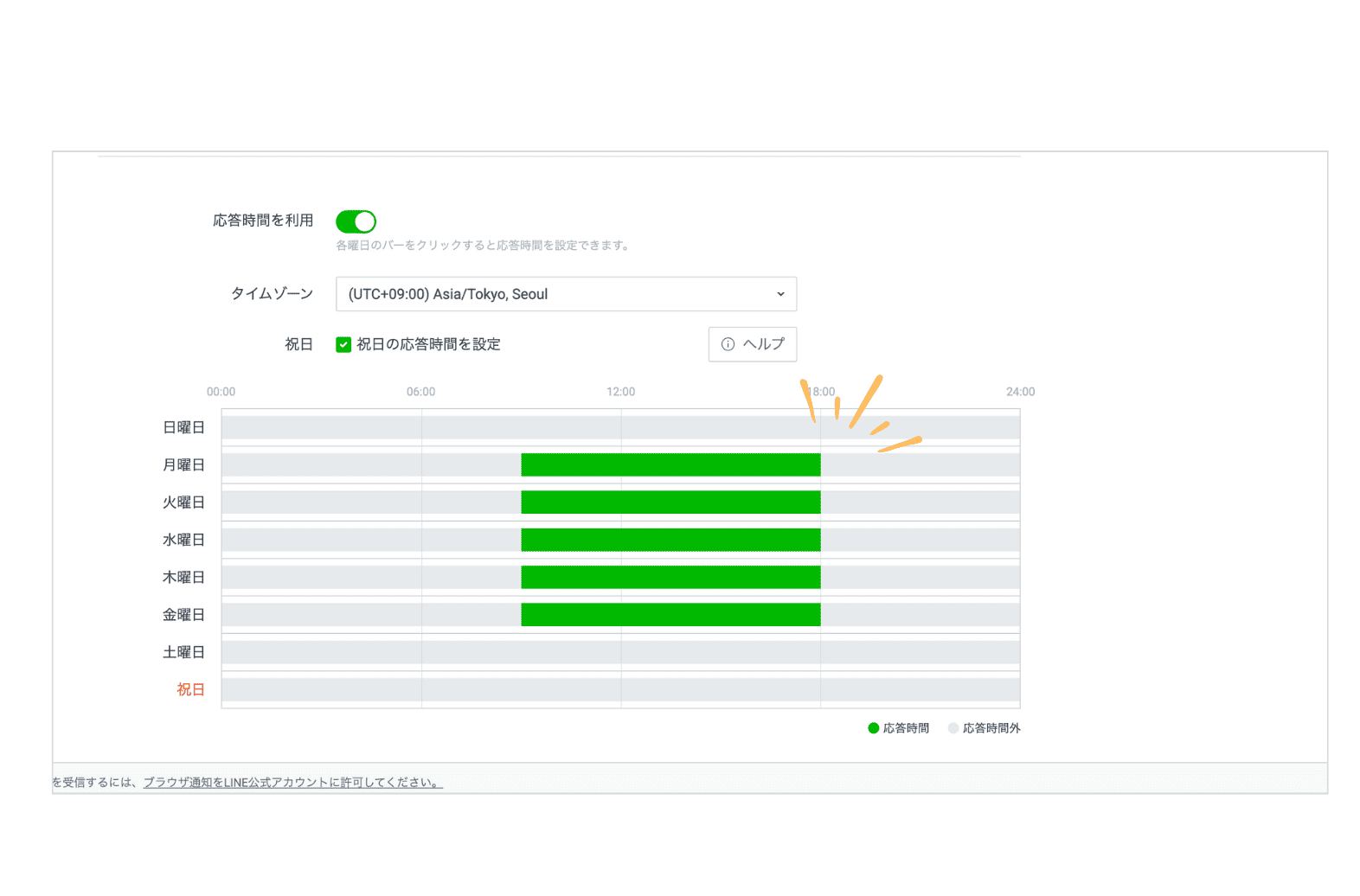Click the 06:00 time axis label
The image size is (1360, 896).
pos(420,392)
